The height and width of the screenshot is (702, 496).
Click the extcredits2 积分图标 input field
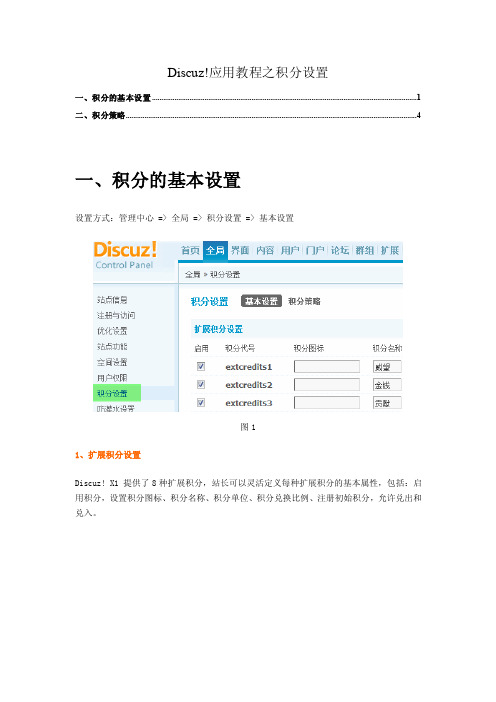point(327,385)
